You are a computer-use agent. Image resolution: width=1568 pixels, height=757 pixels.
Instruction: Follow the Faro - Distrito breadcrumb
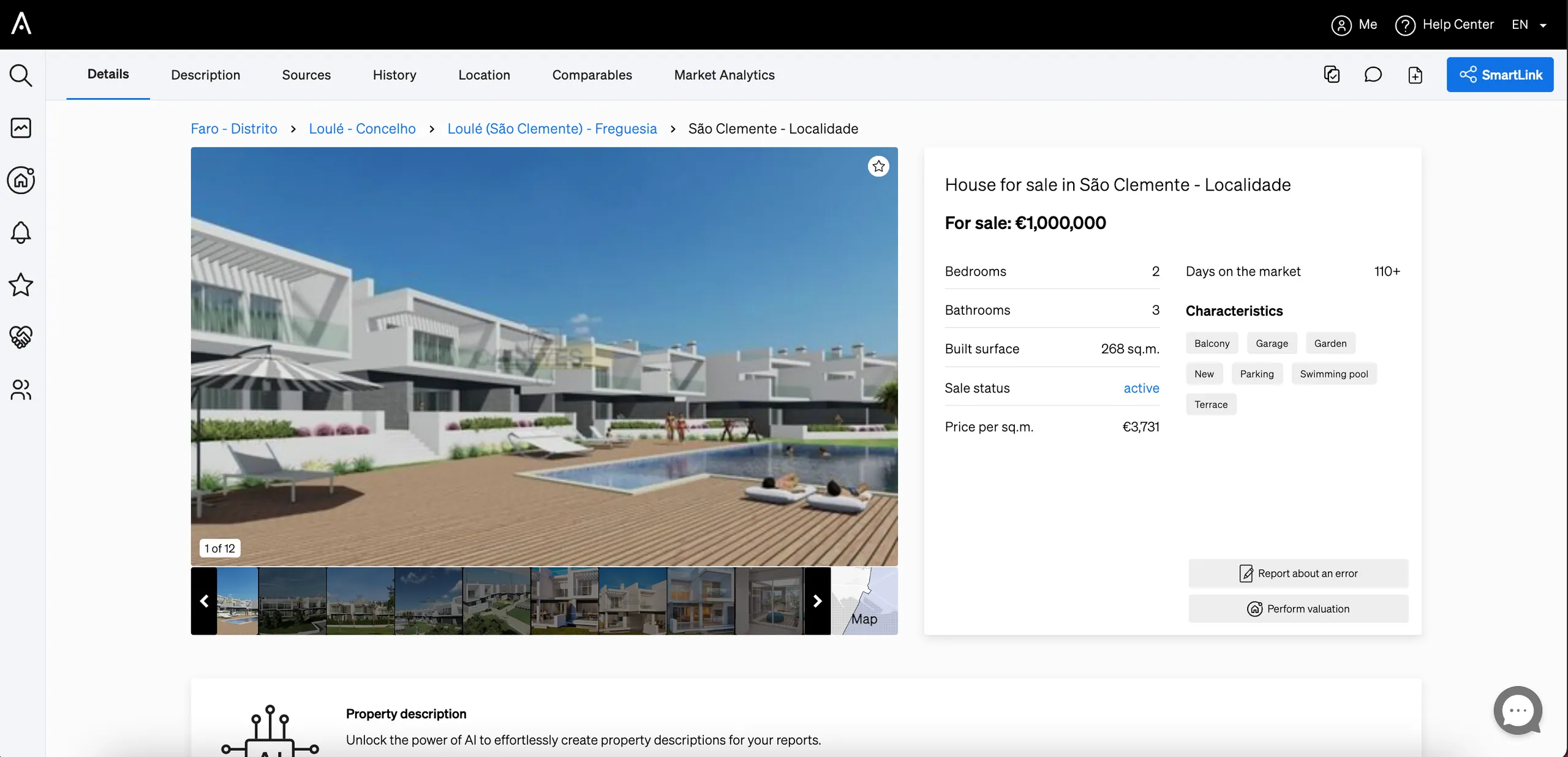(234, 129)
